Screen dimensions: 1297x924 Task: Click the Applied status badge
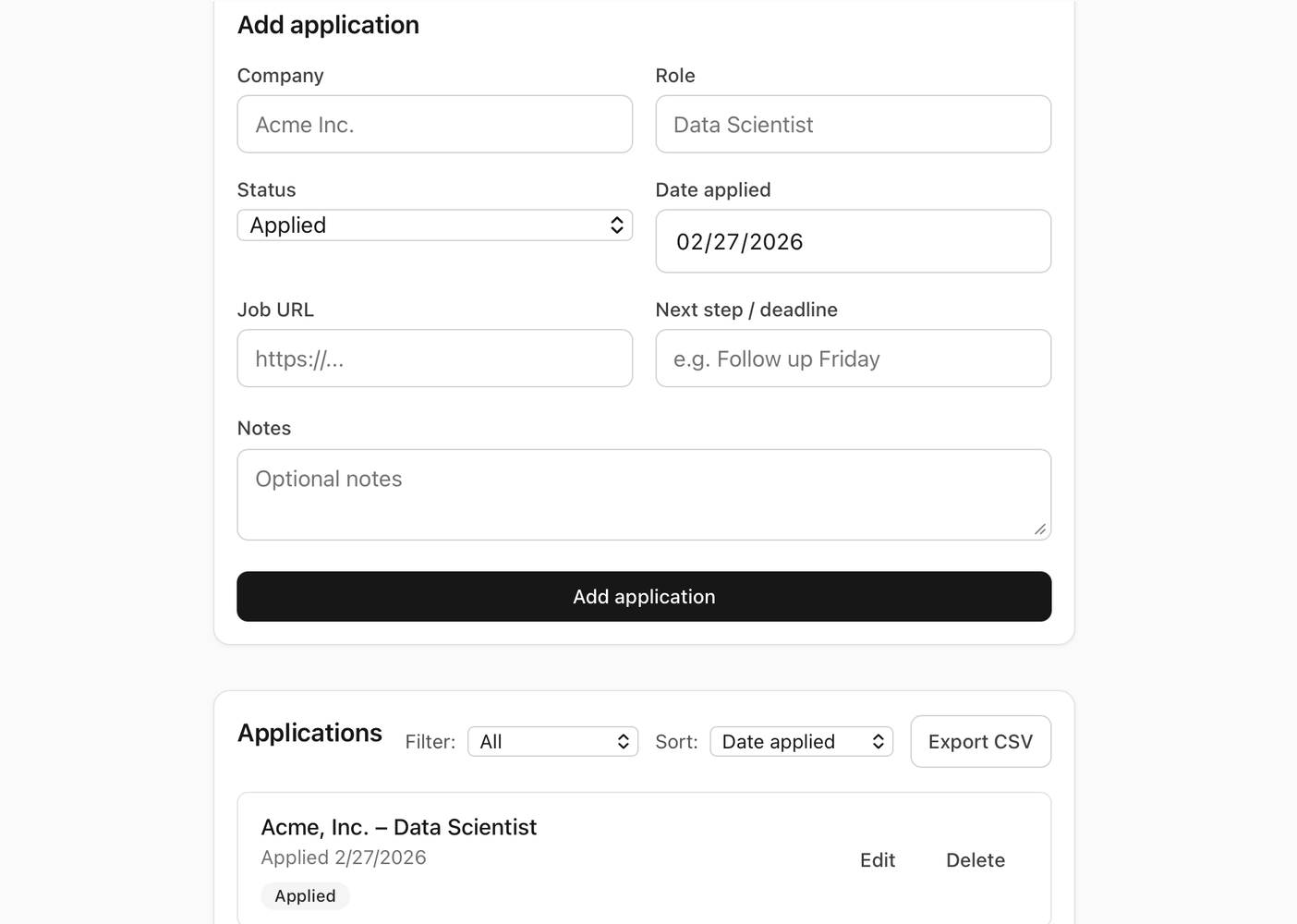[305, 895]
